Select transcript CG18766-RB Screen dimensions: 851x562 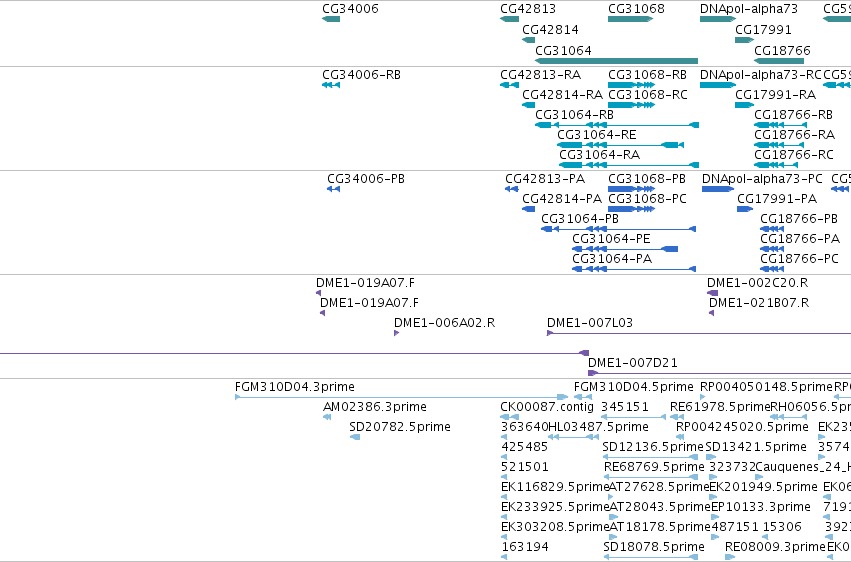(x=793, y=115)
